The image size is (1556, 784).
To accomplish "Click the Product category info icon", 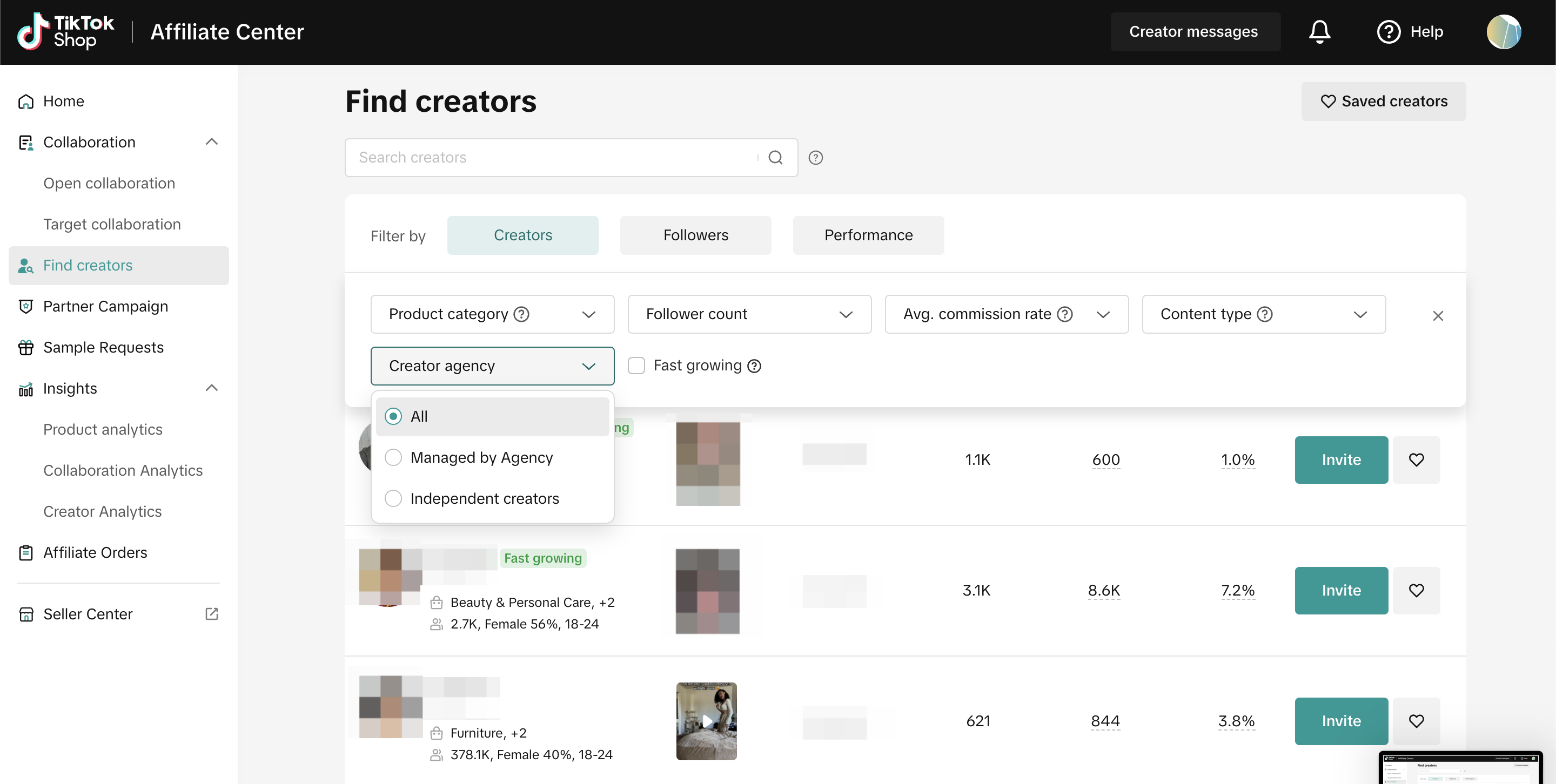I will 521,314.
